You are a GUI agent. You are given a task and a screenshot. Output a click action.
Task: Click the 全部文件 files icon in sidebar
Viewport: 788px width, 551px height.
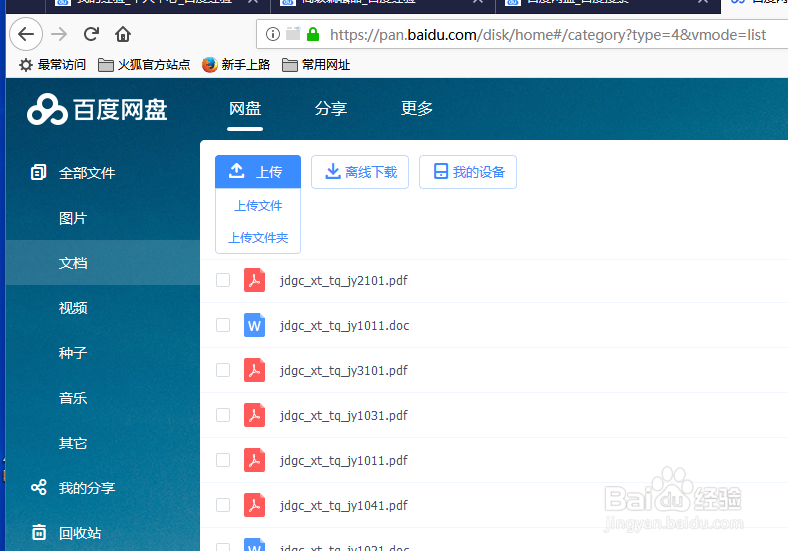38,172
